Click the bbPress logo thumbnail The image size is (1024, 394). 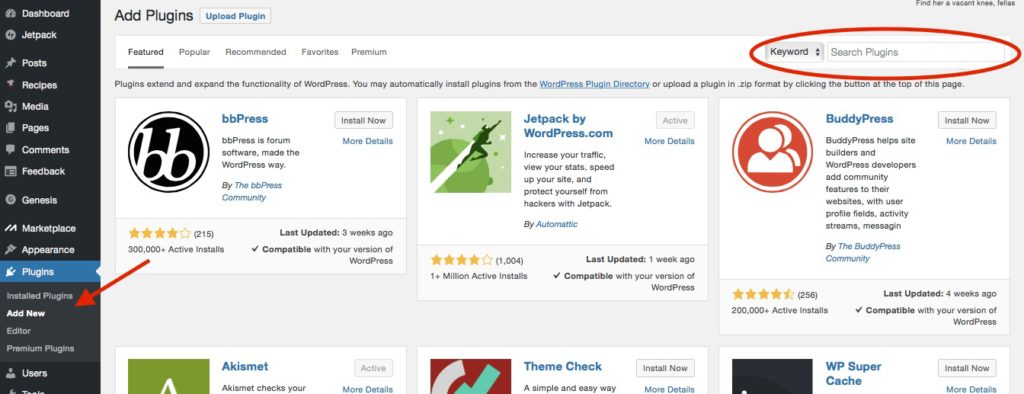tap(168, 152)
